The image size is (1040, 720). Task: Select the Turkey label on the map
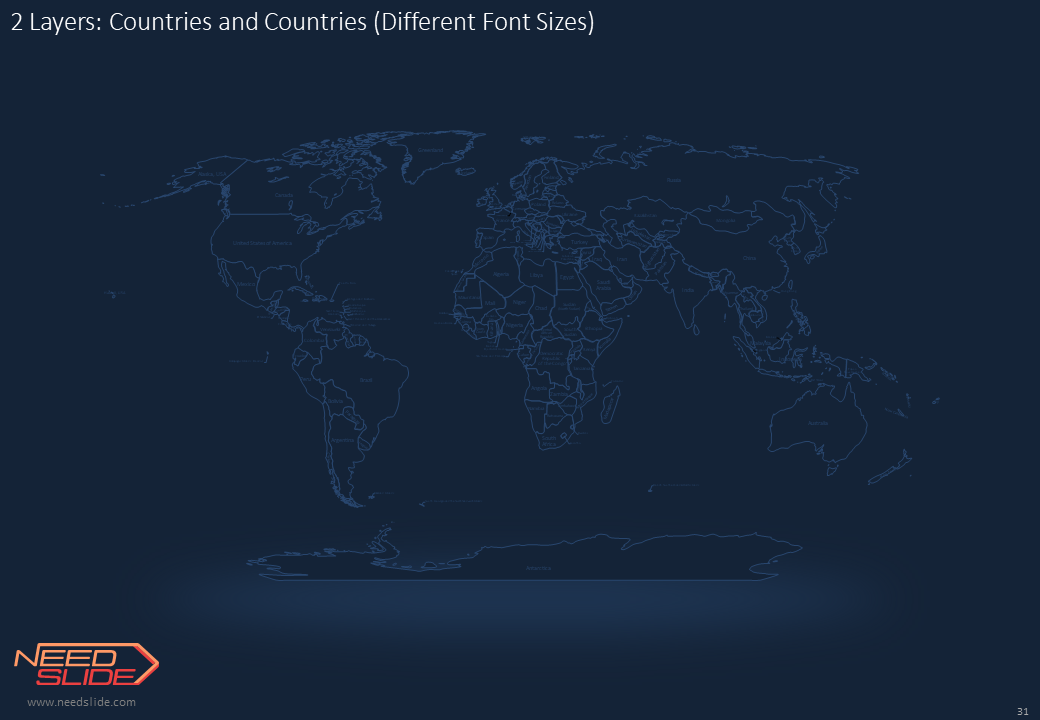[x=579, y=243]
